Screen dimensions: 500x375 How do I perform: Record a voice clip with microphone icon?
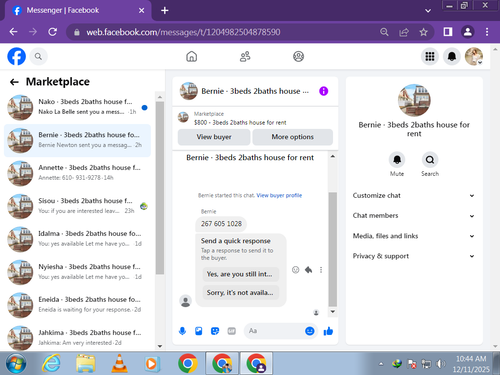[x=182, y=331]
